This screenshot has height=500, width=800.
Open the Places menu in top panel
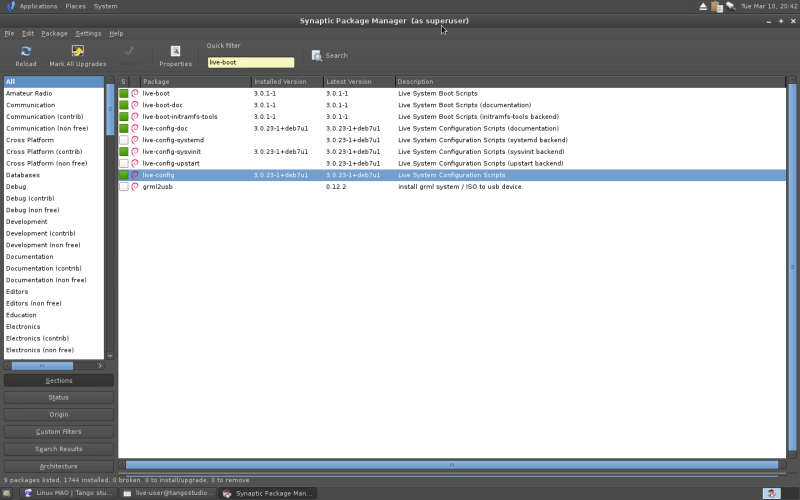coord(76,6)
